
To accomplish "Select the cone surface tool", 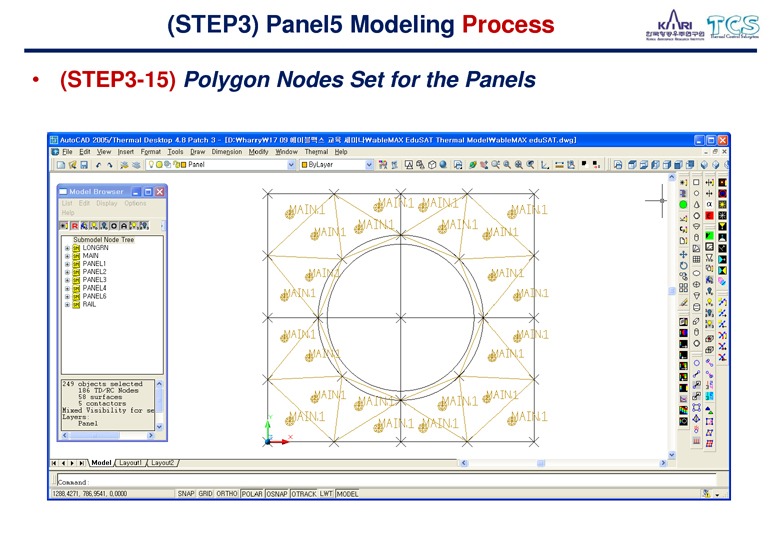I will point(696,204).
